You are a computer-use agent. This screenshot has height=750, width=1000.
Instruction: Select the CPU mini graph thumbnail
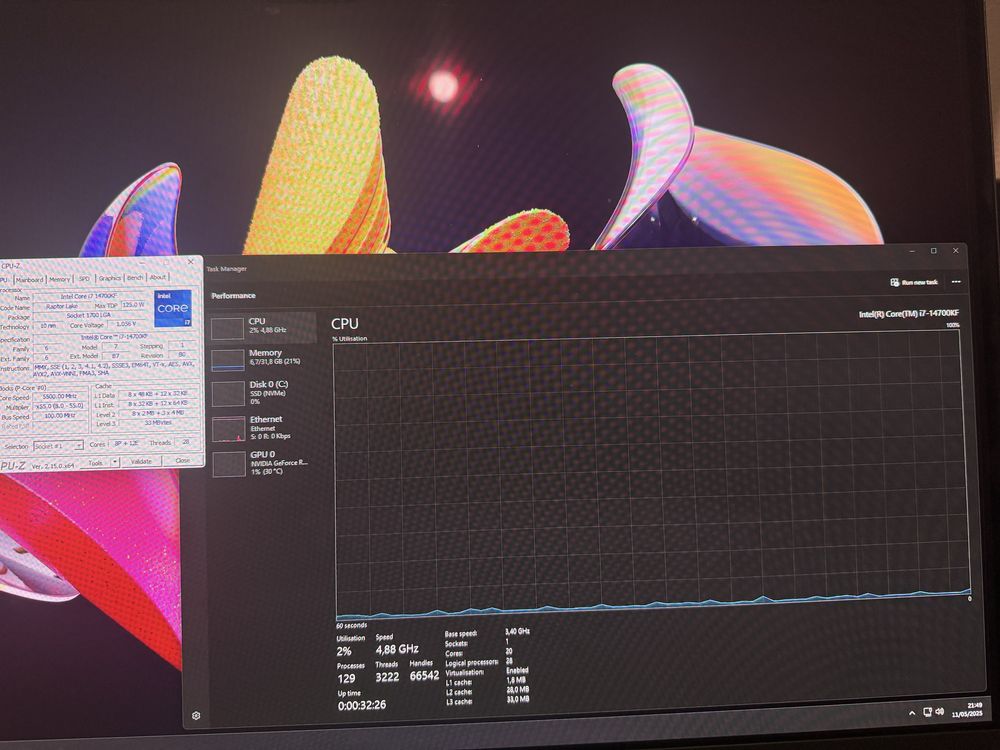(227, 328)
